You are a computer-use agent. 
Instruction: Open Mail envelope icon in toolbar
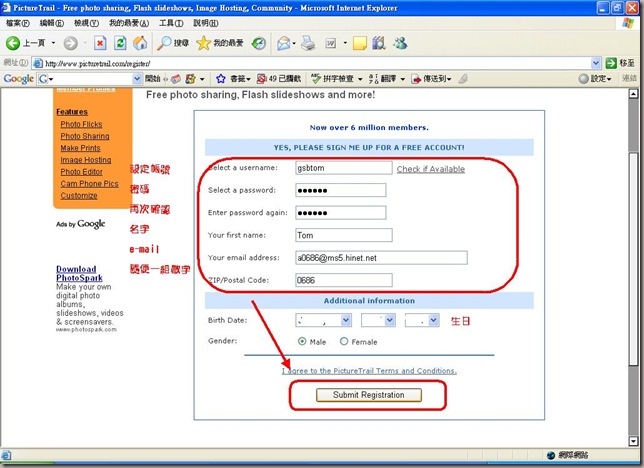283,43
